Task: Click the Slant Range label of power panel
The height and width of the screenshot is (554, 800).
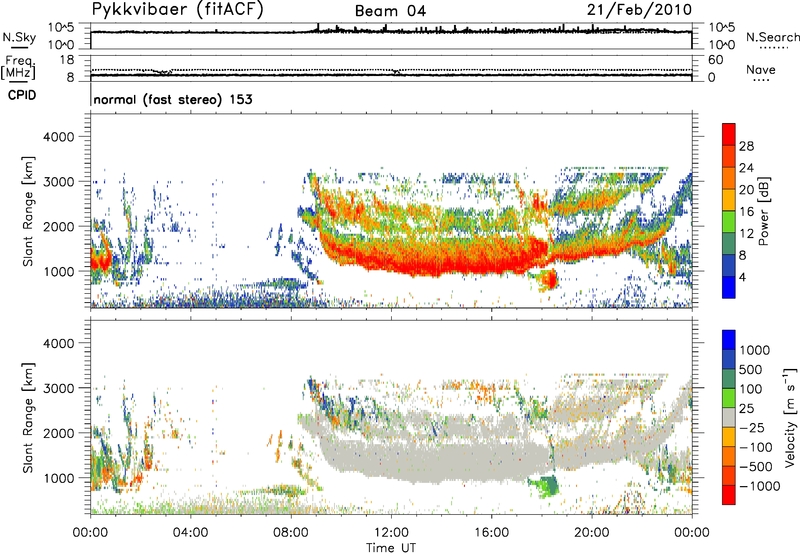Action: pos(28,211)
